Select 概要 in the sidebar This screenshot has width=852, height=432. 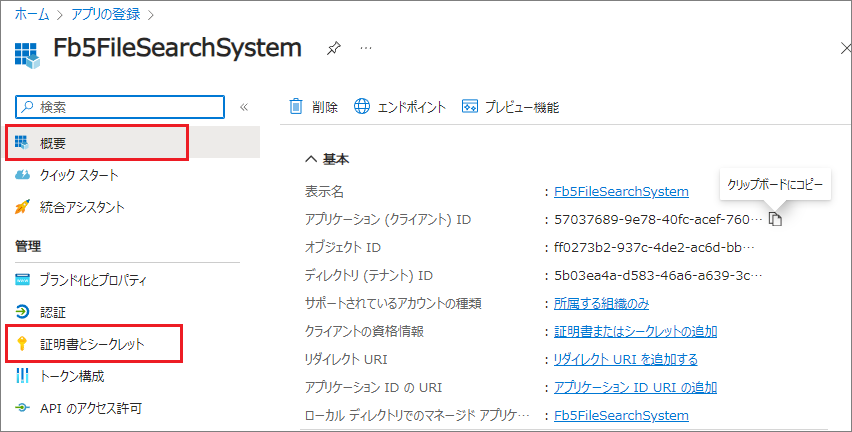(54, 143)
